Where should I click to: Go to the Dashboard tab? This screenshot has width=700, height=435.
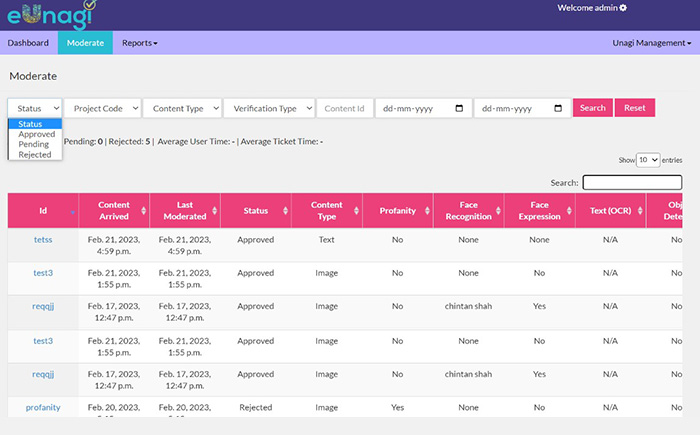click(28, 43)
